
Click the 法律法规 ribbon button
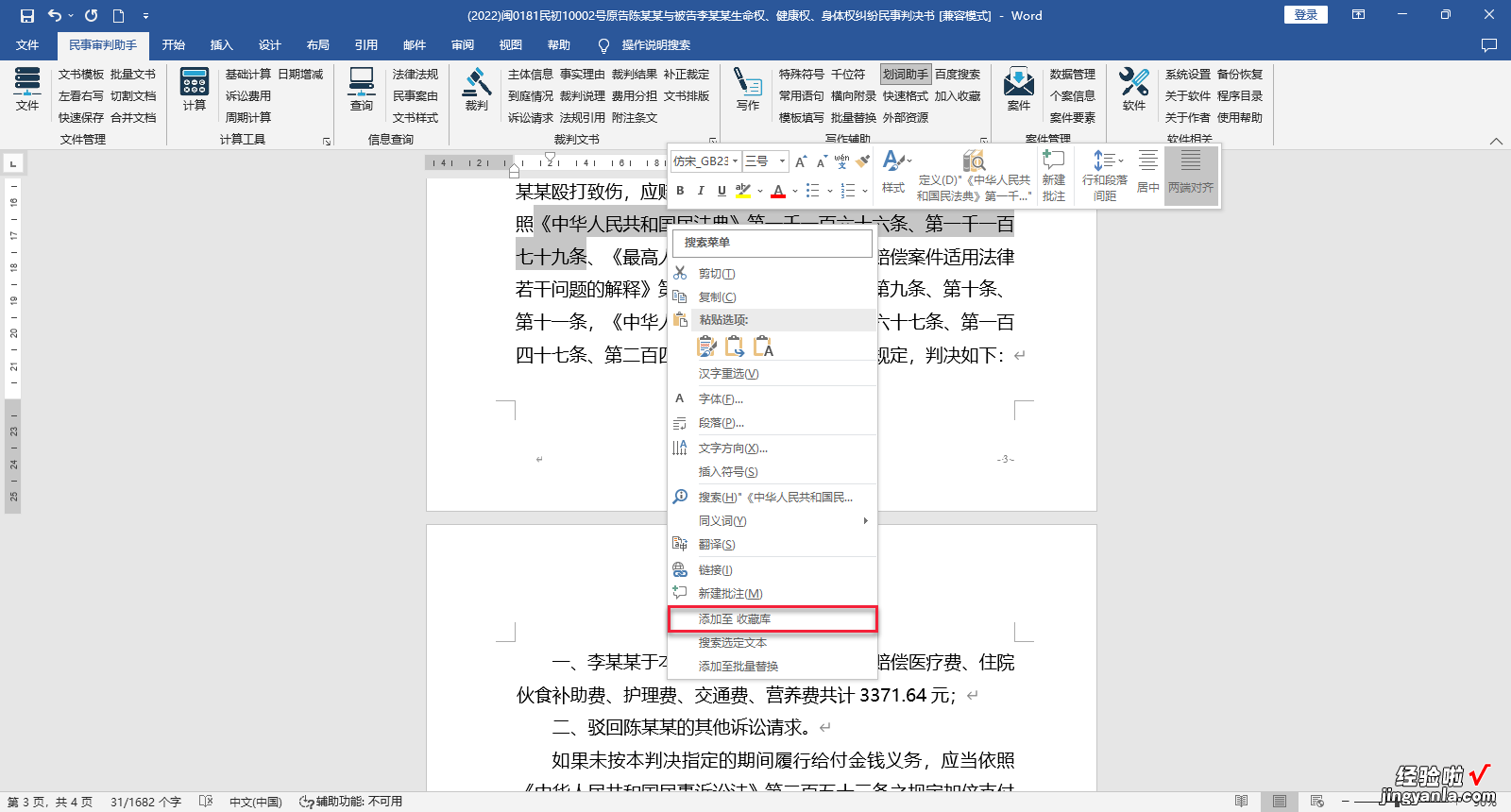point(416,74)
